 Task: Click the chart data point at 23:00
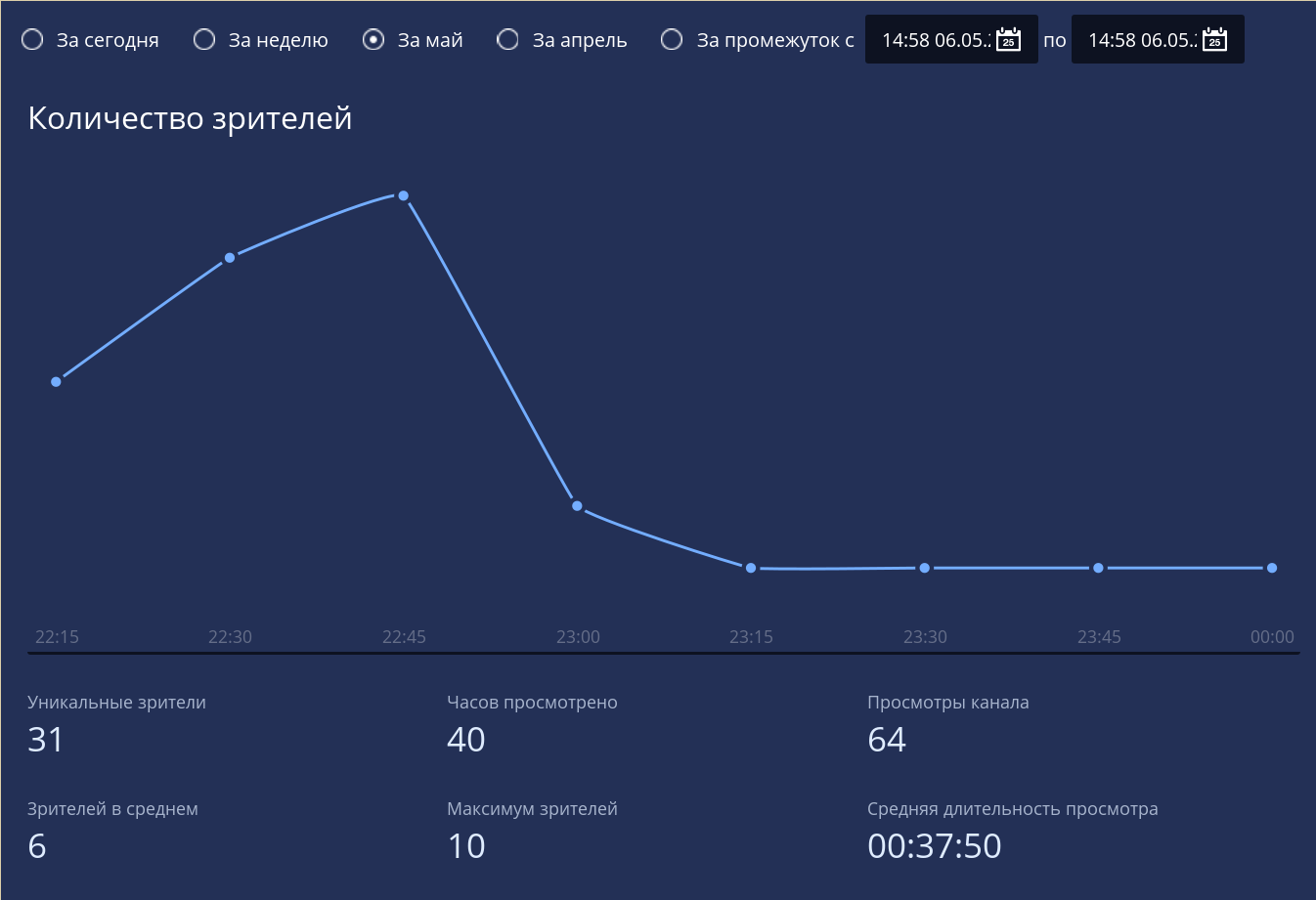click(x=577, y=506)
